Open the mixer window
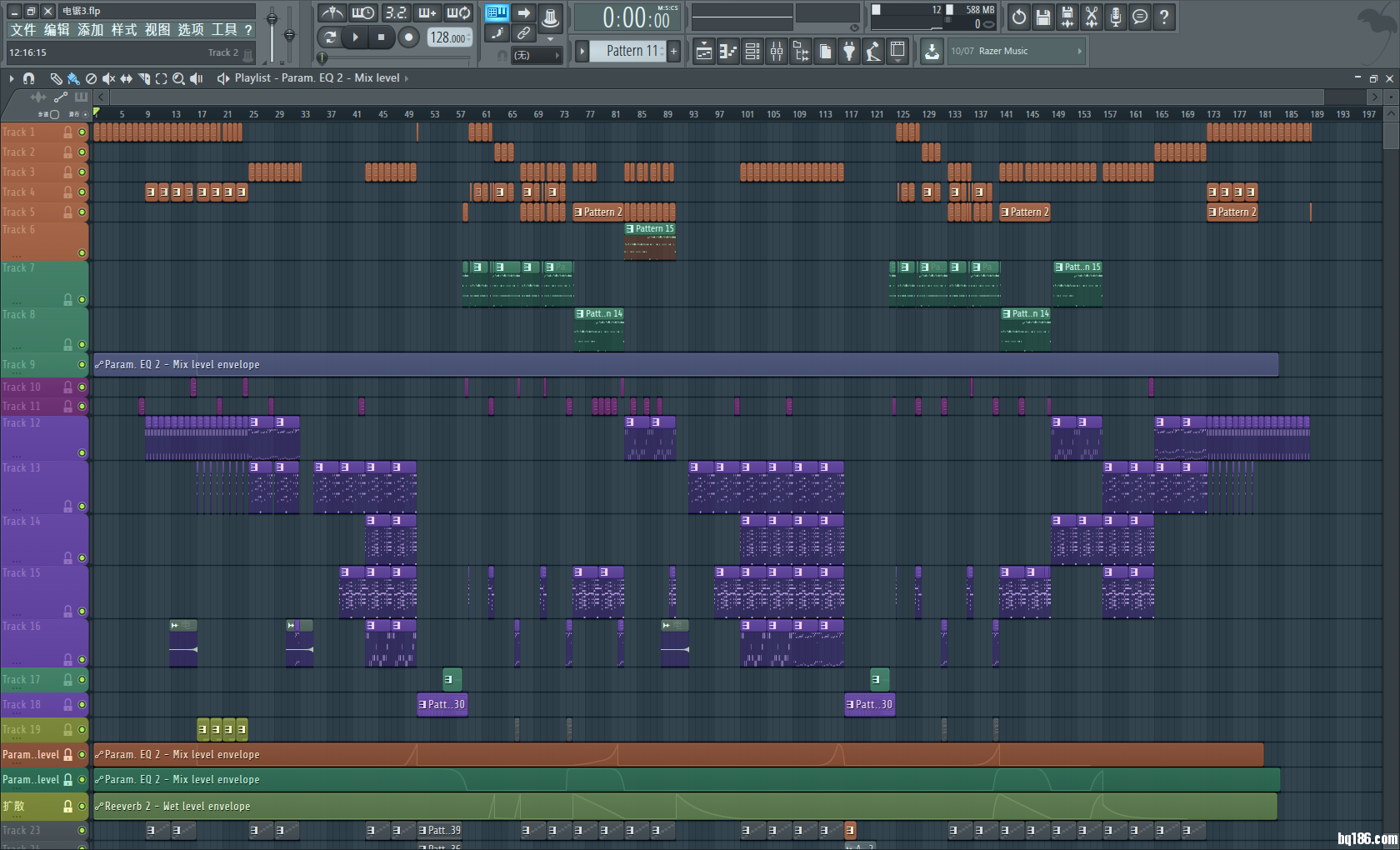 [x=777, y=52]
